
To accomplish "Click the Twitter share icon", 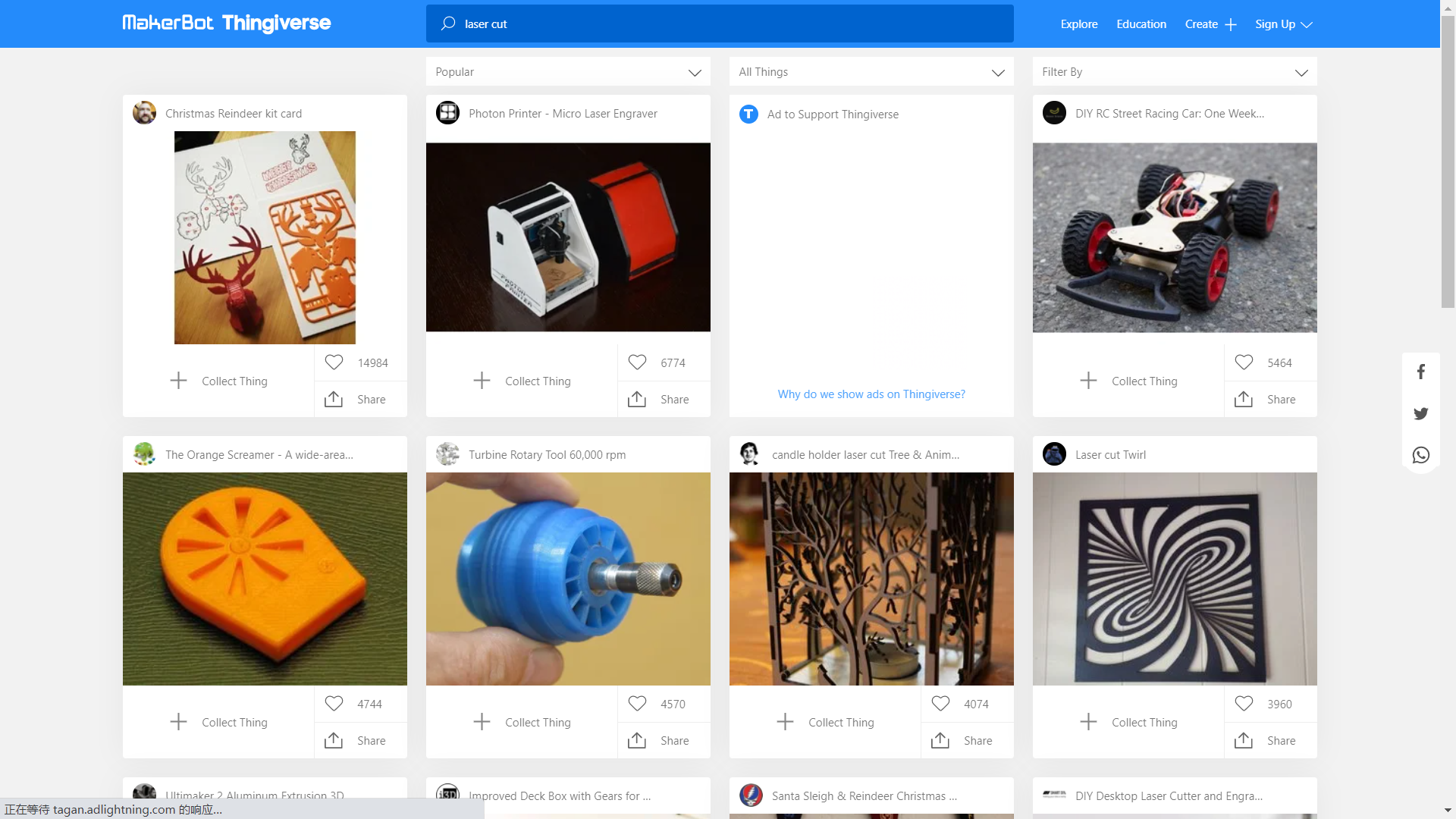I will tap(1421, 413).
